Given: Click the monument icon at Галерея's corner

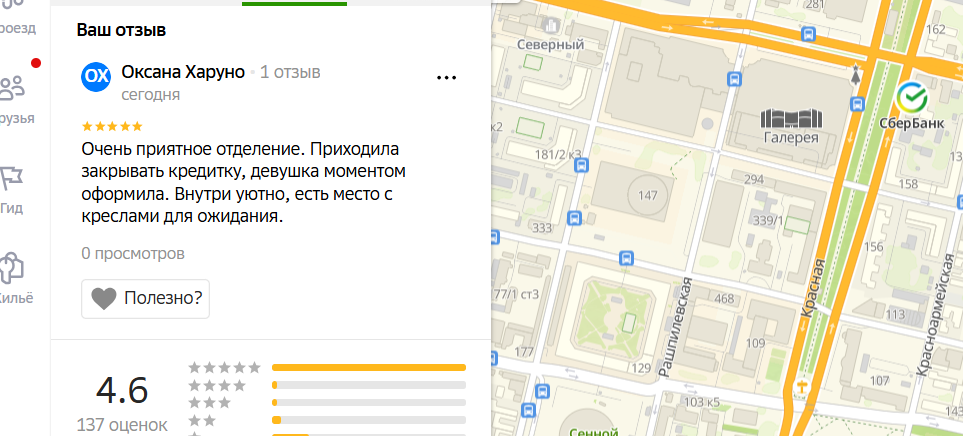Looking at the screenshot, I should click(856, 76).
